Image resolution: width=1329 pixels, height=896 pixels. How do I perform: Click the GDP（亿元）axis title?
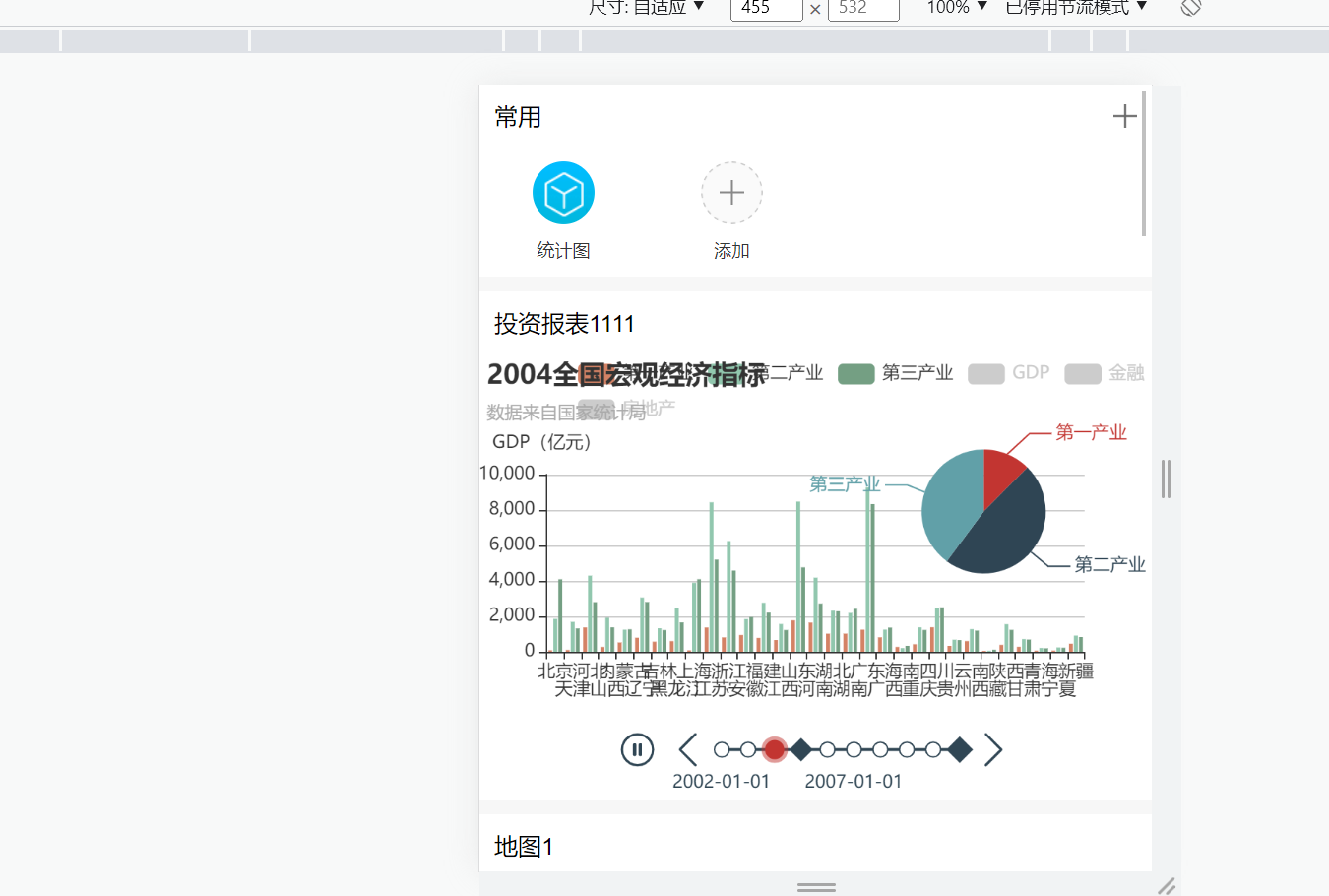point(541,442)
